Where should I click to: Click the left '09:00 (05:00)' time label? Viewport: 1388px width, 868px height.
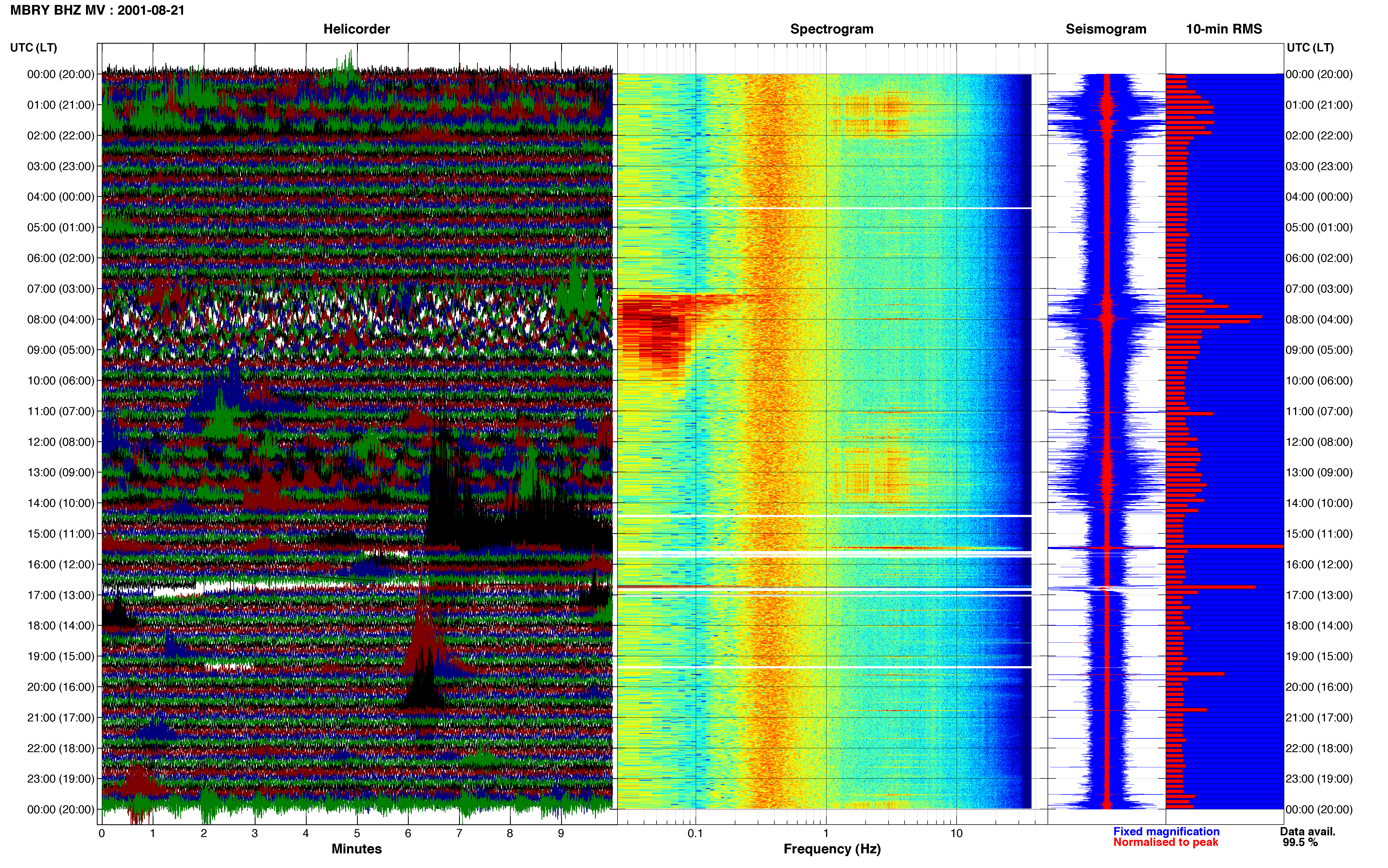point(61,350)
